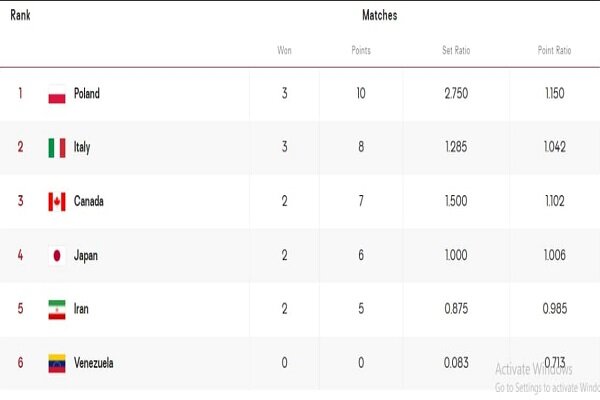Click the Matches header label
The width and height of the screenshot is (600, 400).
coord(379,16)
